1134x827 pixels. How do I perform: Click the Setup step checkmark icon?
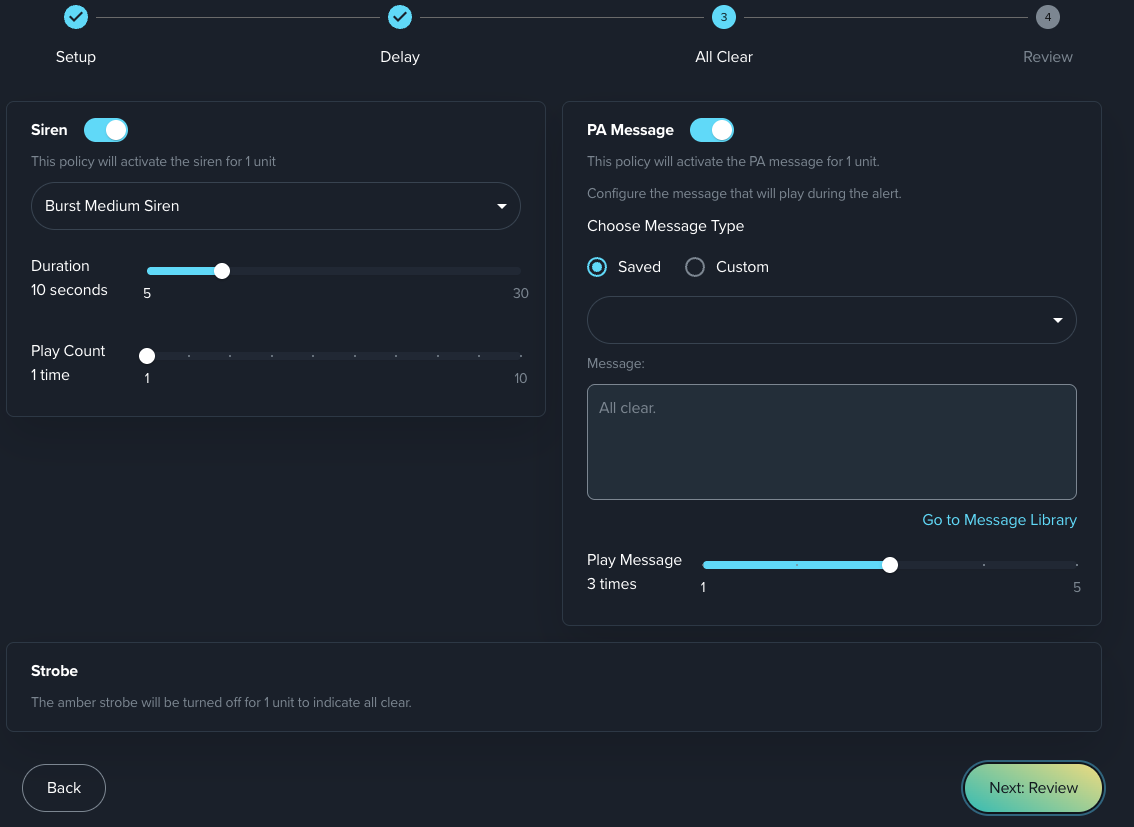click(x=76, y=17)
